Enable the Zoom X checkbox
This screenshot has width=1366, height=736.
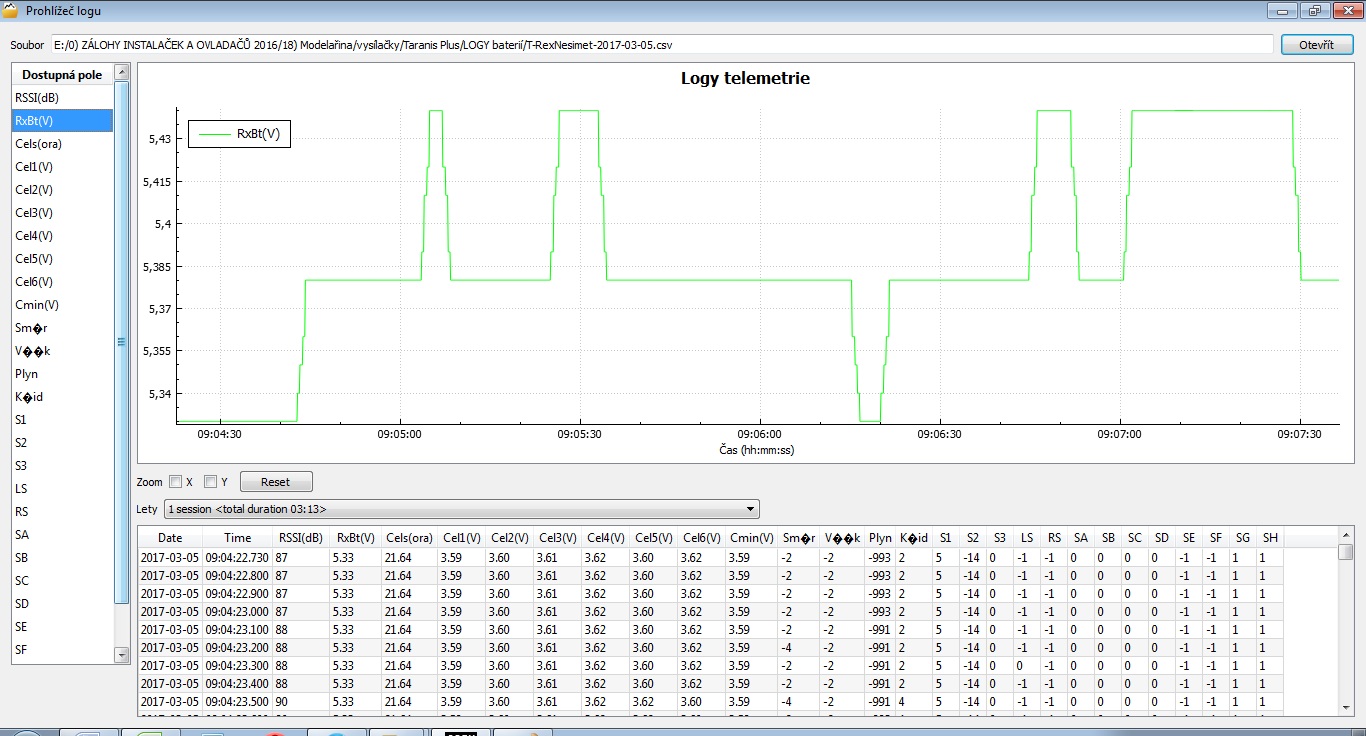pyautogui.click(x=176, y=482)
